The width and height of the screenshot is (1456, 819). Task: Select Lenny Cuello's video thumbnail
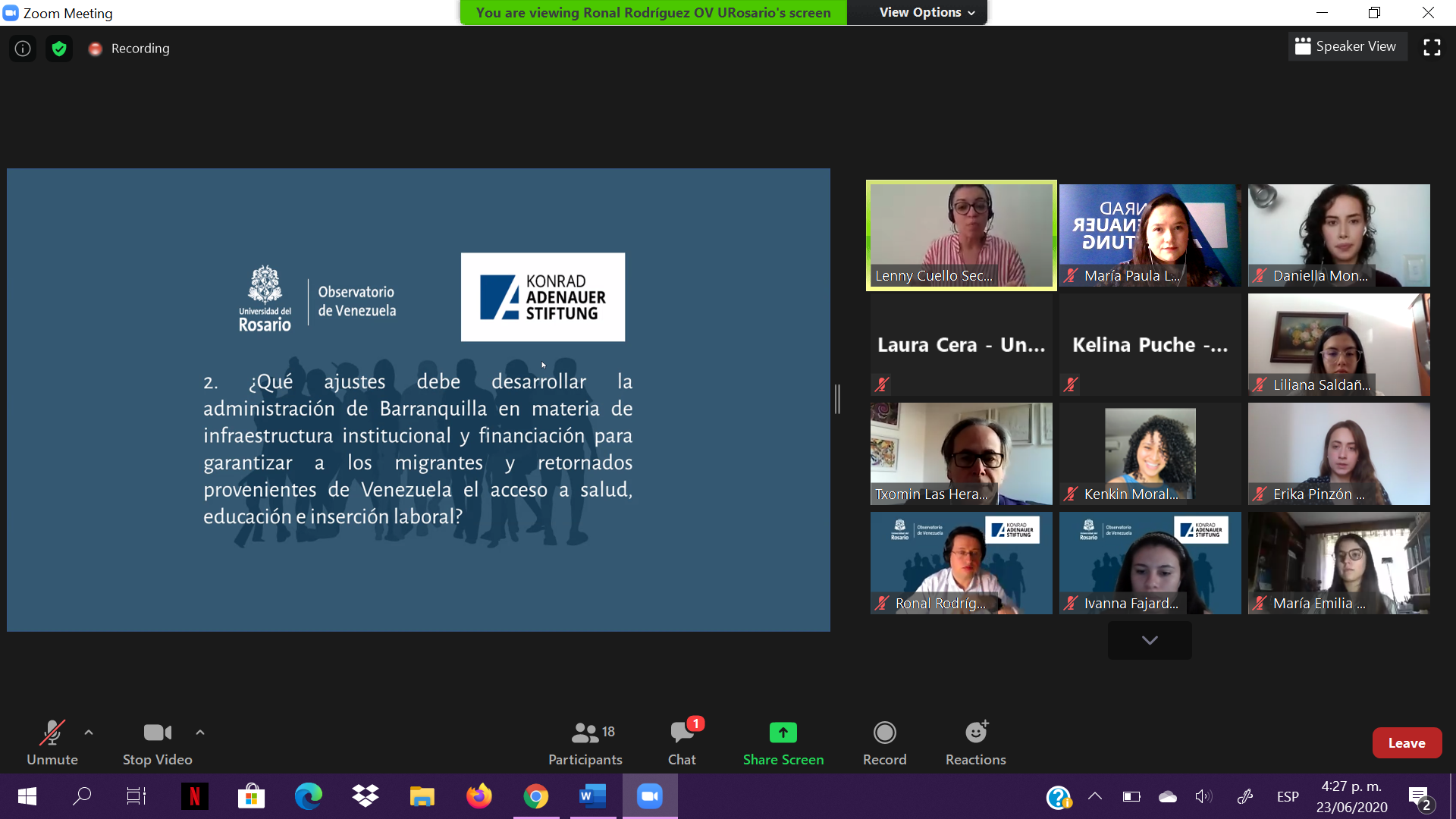(x=961, y=235)
